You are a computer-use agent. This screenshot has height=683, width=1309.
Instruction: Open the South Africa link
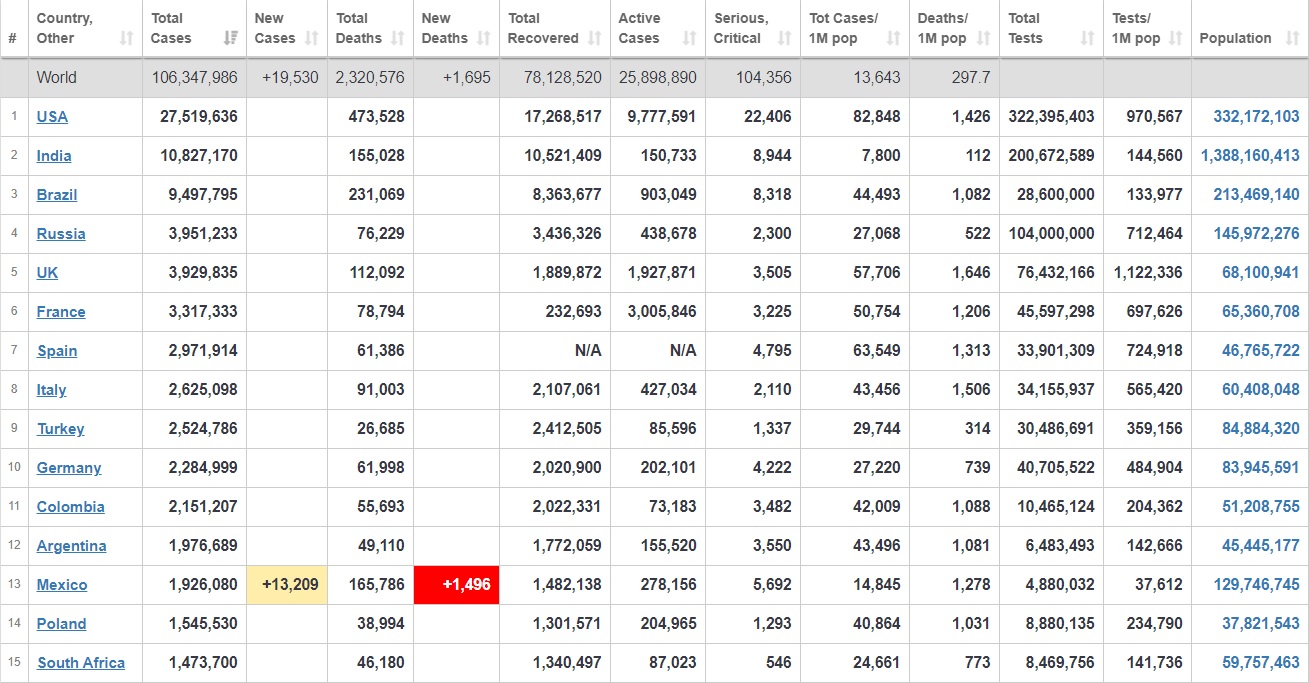(81, 662)
